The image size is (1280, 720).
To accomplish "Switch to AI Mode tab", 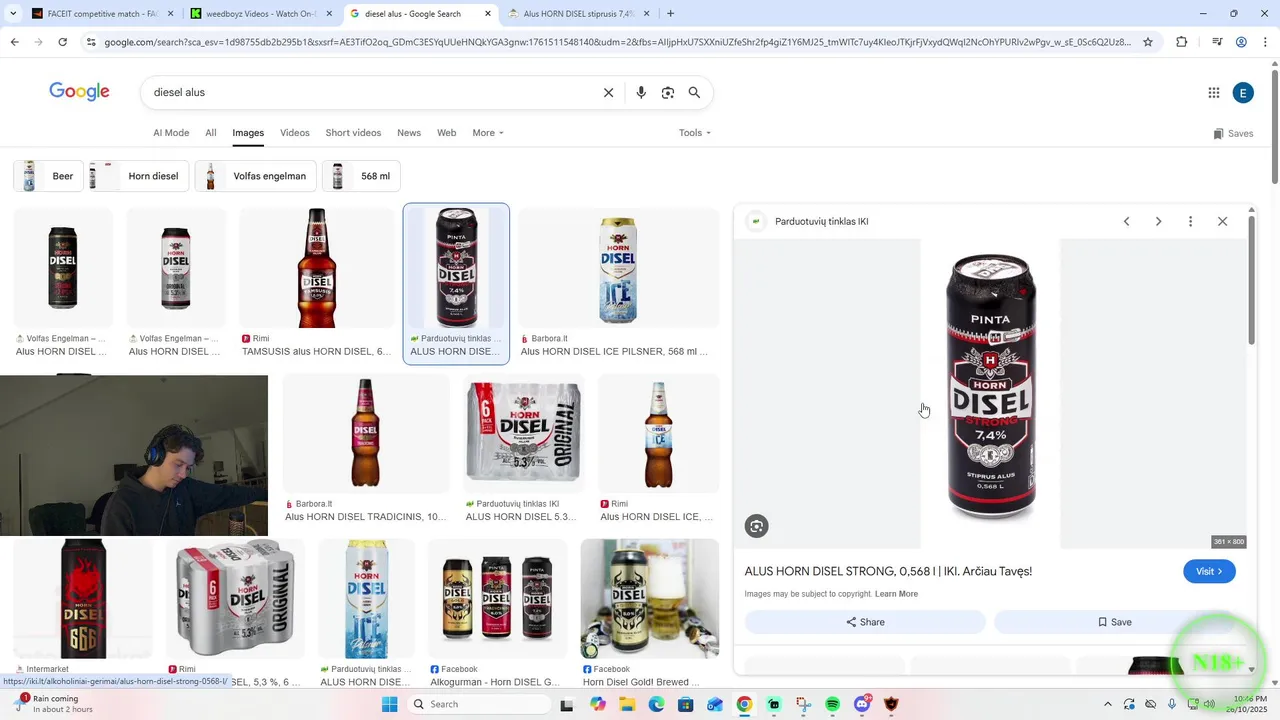I will [x=171, y=133].
